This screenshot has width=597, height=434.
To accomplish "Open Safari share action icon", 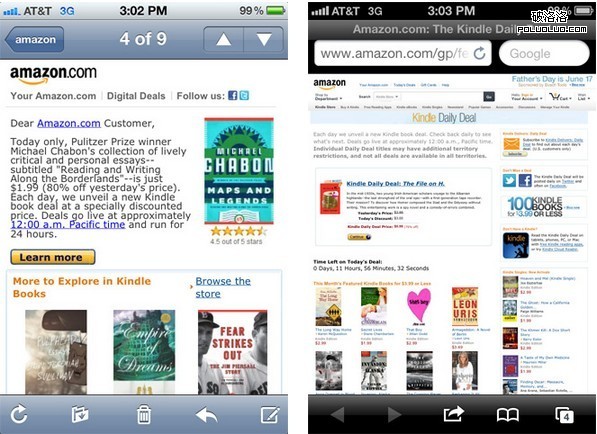I will 453,414.
